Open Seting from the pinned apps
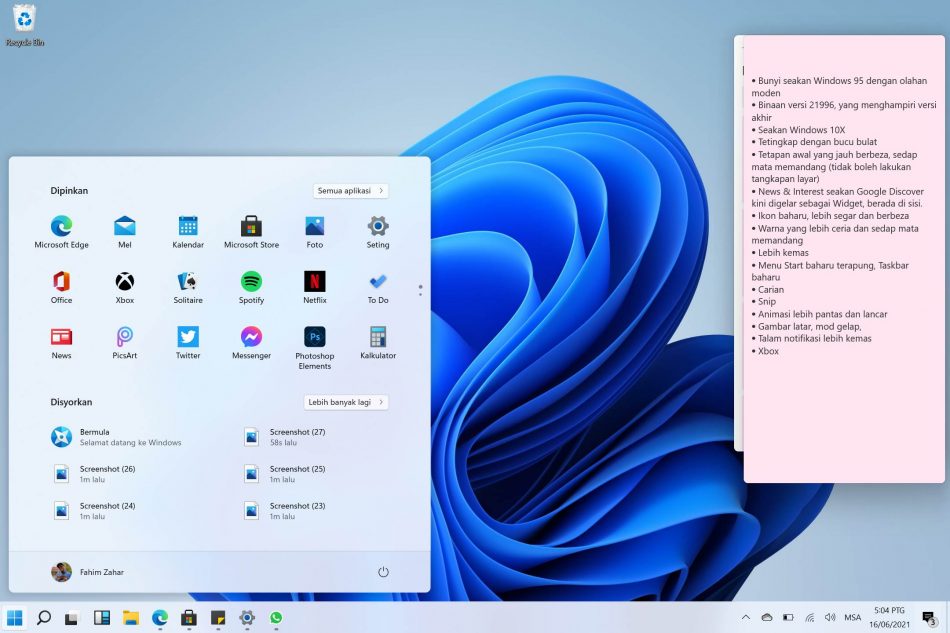Viewport: 950px width, 633px height. click(378, 232)
